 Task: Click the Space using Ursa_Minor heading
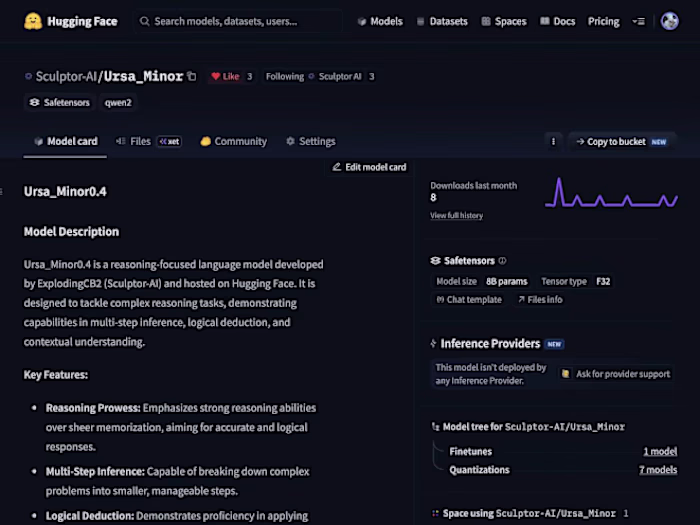pos(529,513)
